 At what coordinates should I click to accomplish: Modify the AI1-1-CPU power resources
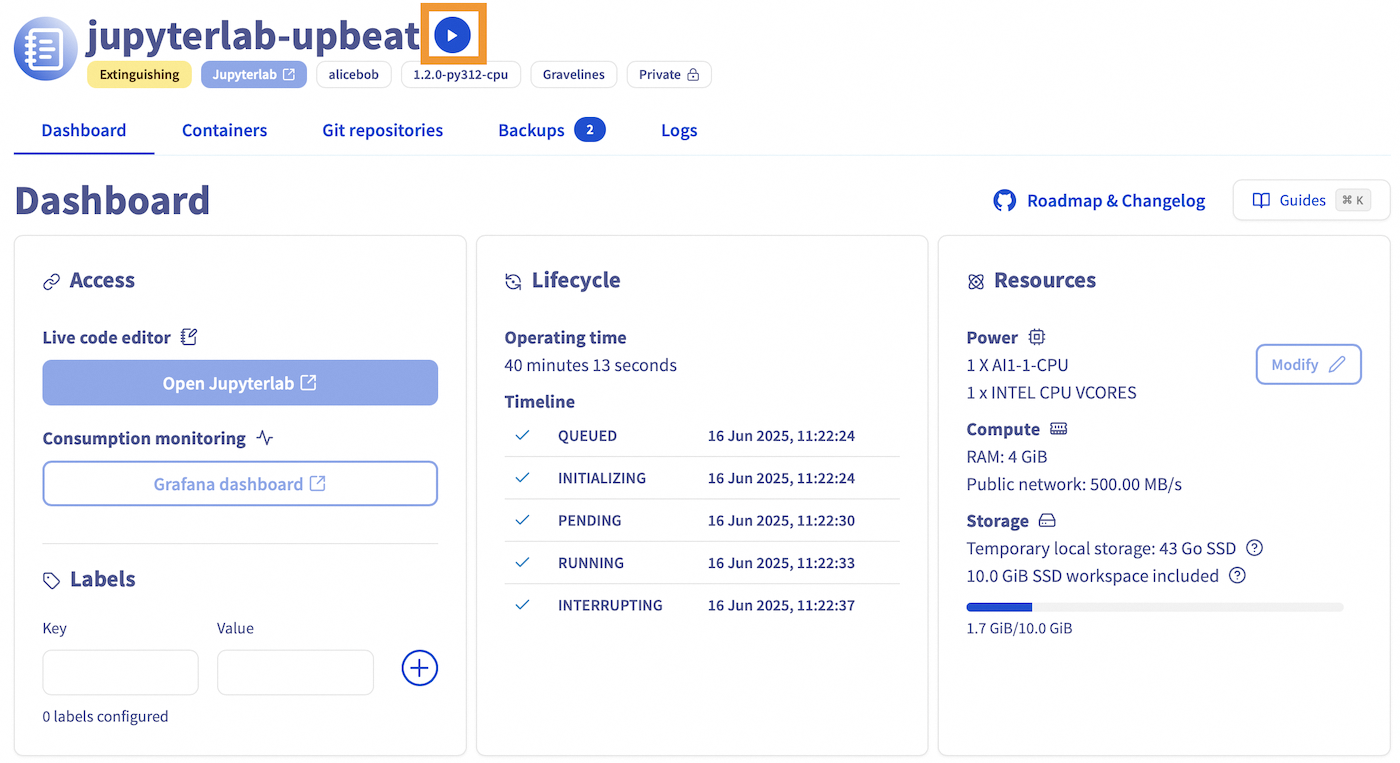[x=1308, y=364]
